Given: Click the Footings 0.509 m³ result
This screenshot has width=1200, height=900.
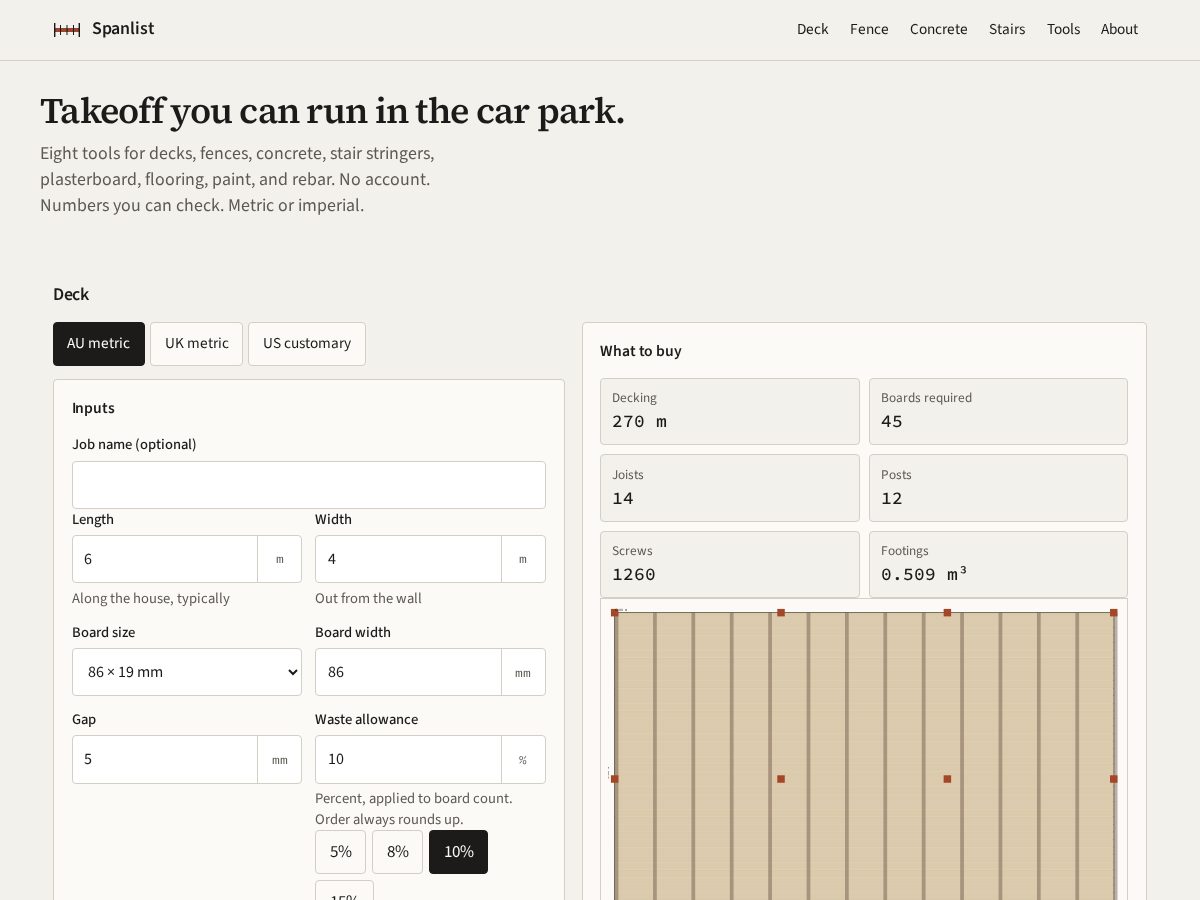Looking at the screenshot, I should point(998,564).
